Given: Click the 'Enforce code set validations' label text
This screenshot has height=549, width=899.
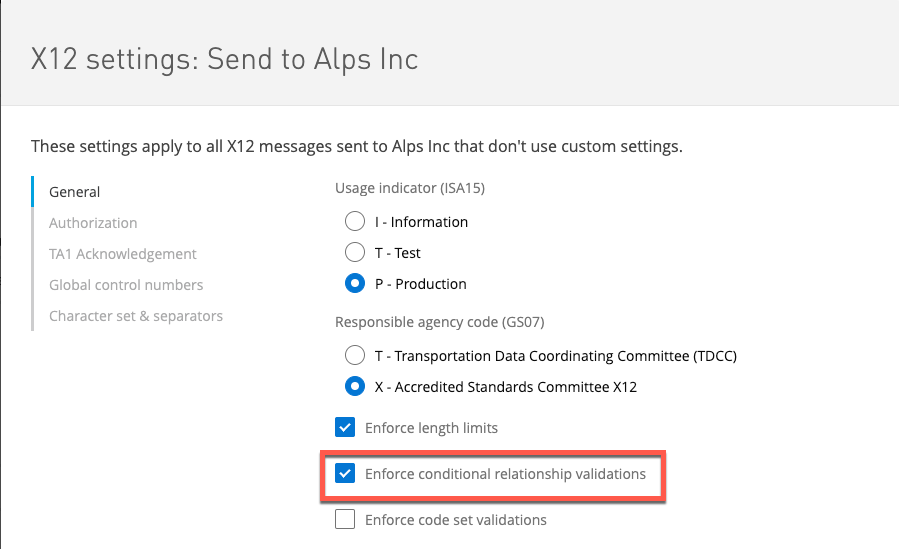Looking at the screenshot, I should click(456, 520).
